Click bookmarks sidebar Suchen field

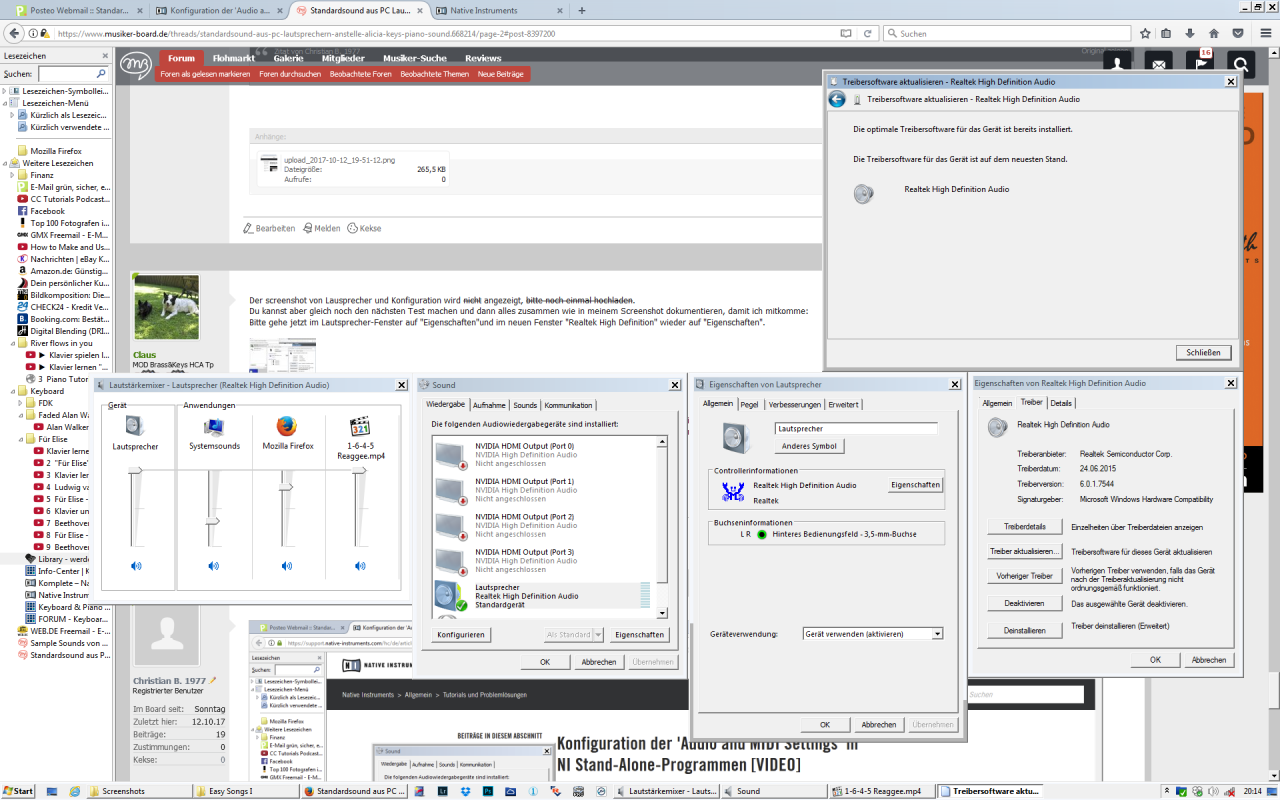click(x=73, y=74)
